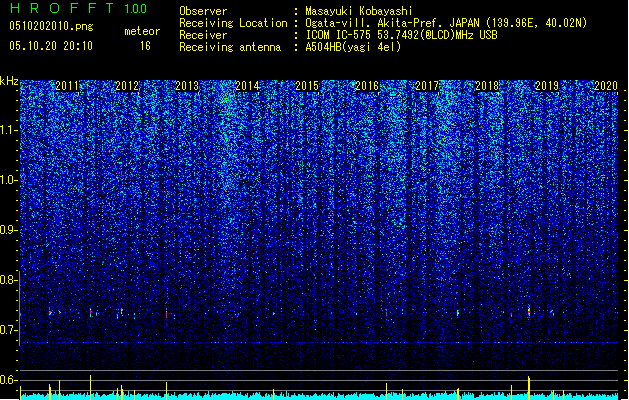This screenshot has height=400, width=629.
Task: Click the receiver ICOM IC-575 line
Action: click(x=401, y=35)
